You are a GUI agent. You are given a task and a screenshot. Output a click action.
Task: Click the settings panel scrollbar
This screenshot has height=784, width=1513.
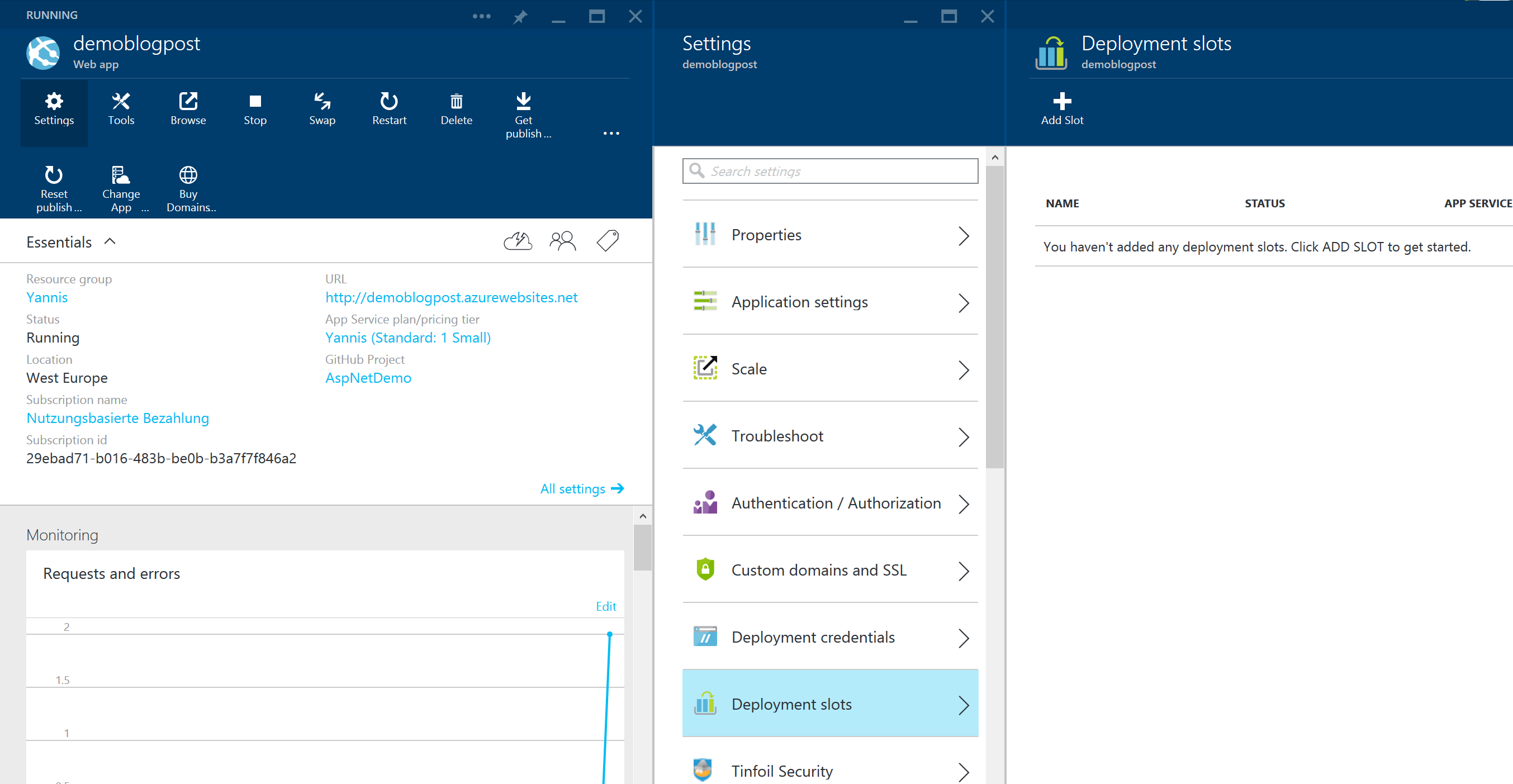994,317
